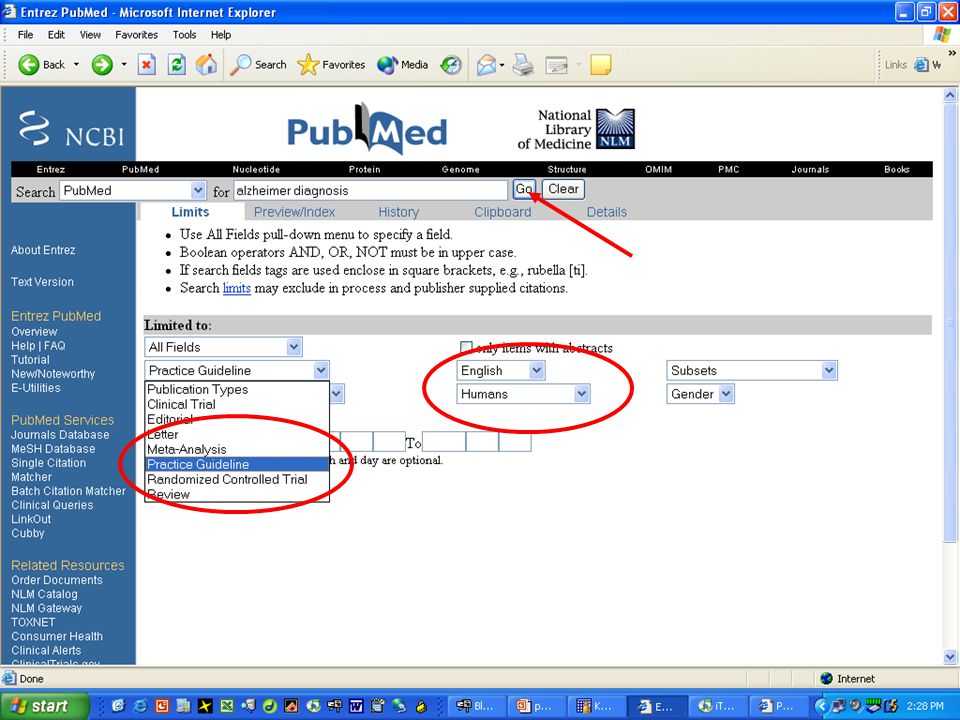Switch to the Clipboard tab

[503, 212]
